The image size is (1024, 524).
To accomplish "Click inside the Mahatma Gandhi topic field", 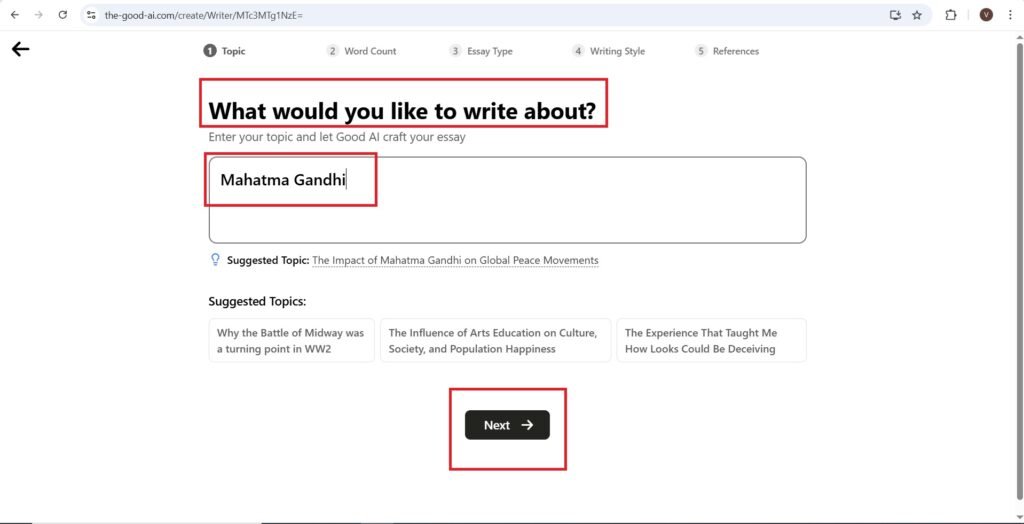I will click(506, 200).
